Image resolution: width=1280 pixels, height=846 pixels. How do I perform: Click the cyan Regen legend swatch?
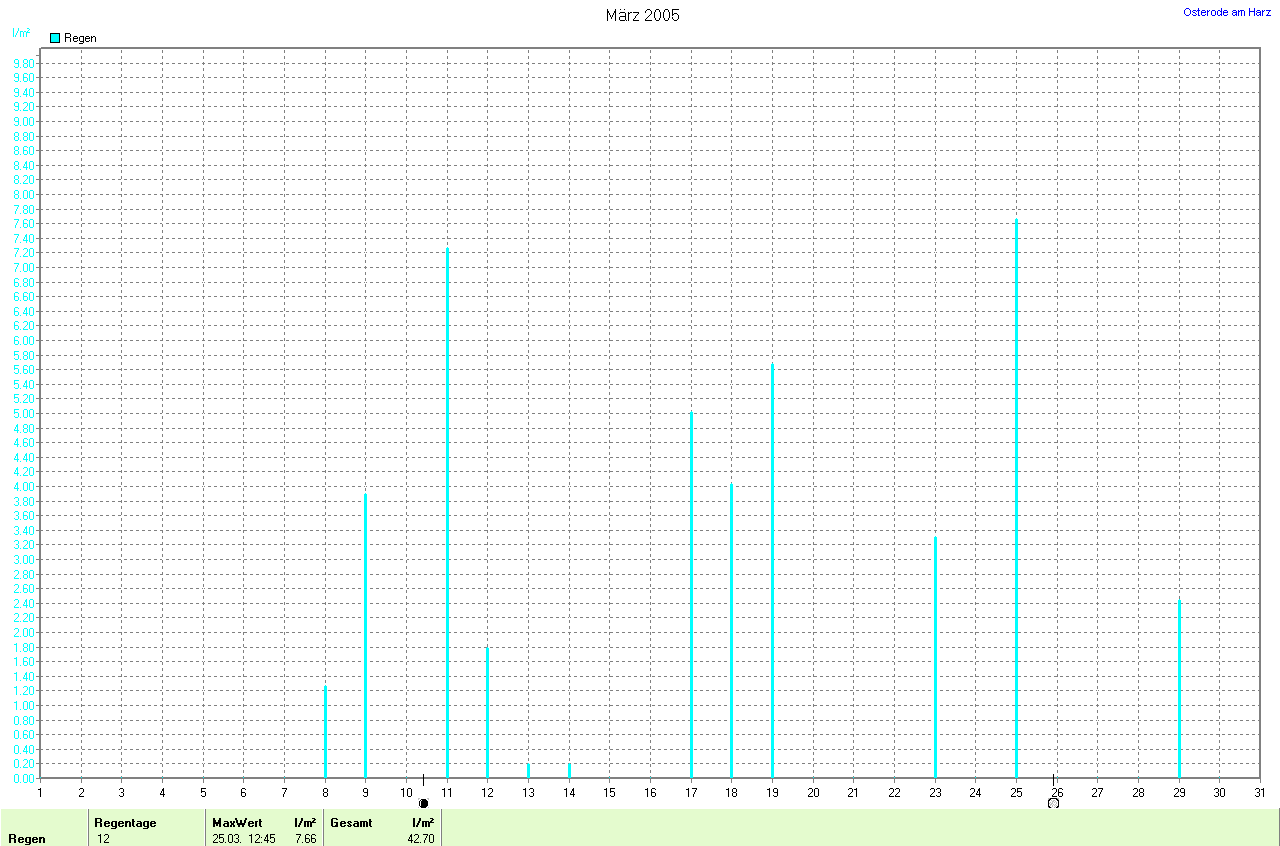(x=55, y=38)
